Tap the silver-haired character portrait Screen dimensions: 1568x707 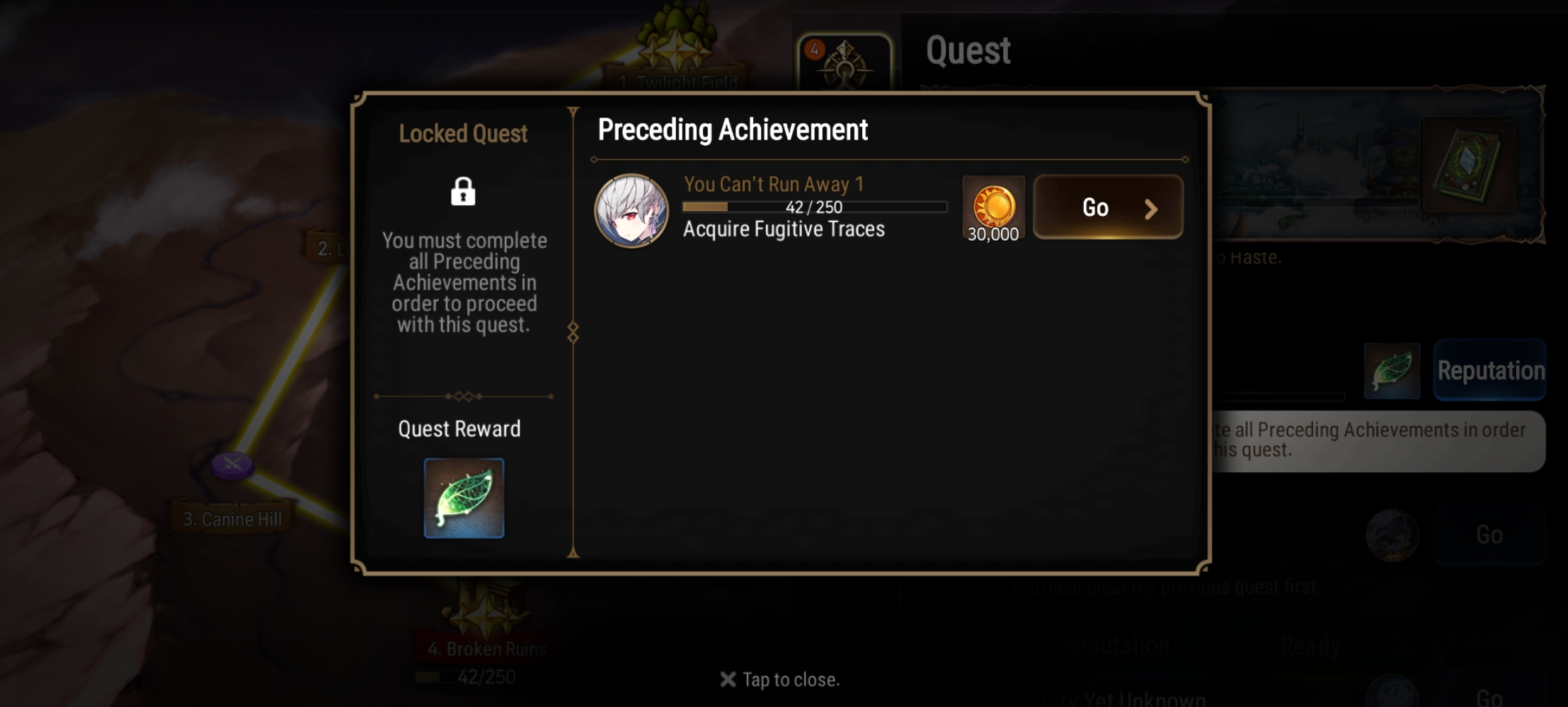[x=631, y=210]
